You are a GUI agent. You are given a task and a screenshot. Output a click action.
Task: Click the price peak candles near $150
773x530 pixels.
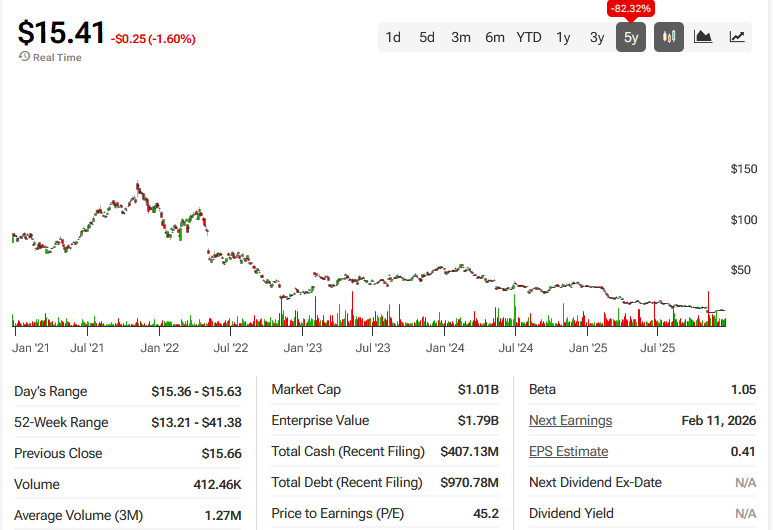tap(137, 187)
